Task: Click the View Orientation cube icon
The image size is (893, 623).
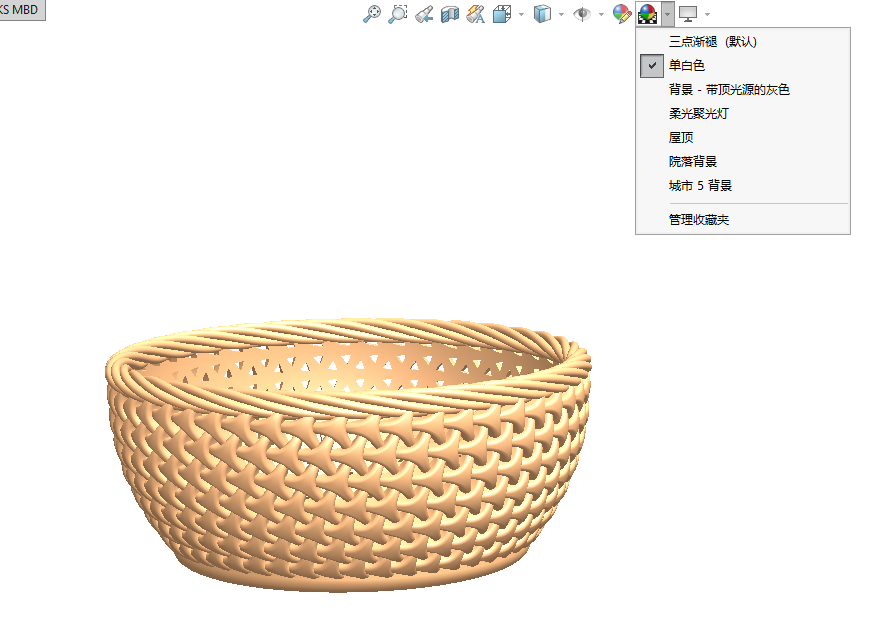Action: pos(502,14)
